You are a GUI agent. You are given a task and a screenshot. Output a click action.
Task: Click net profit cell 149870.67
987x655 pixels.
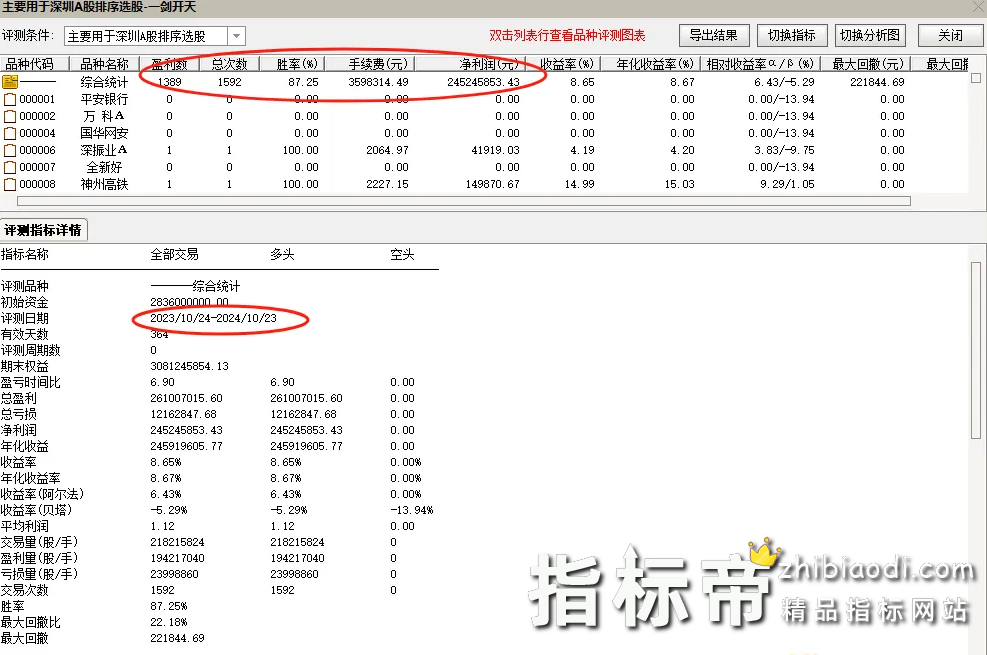tap(493, 184)
